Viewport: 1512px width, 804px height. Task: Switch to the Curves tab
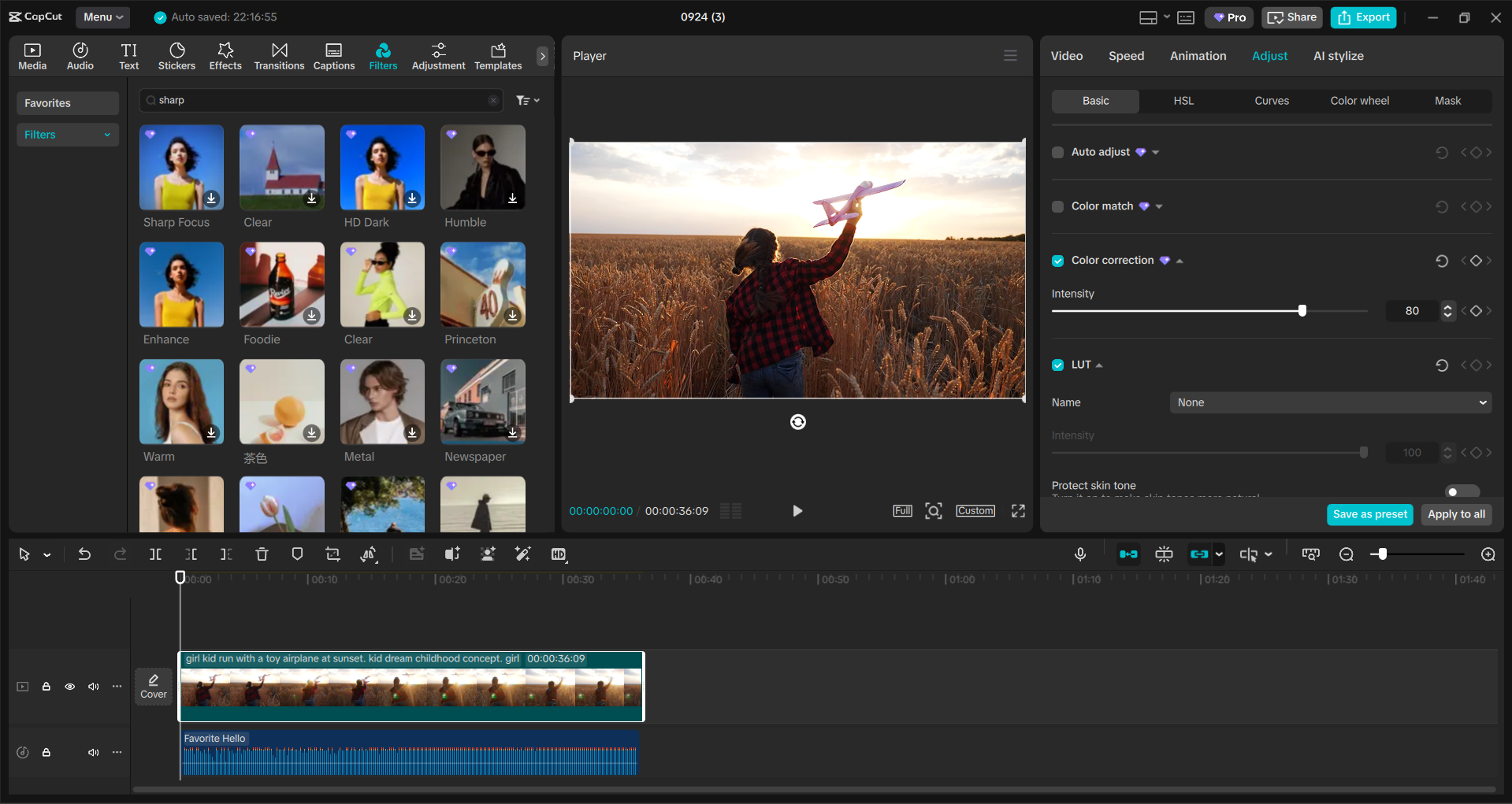click(x=1272, y=101)
